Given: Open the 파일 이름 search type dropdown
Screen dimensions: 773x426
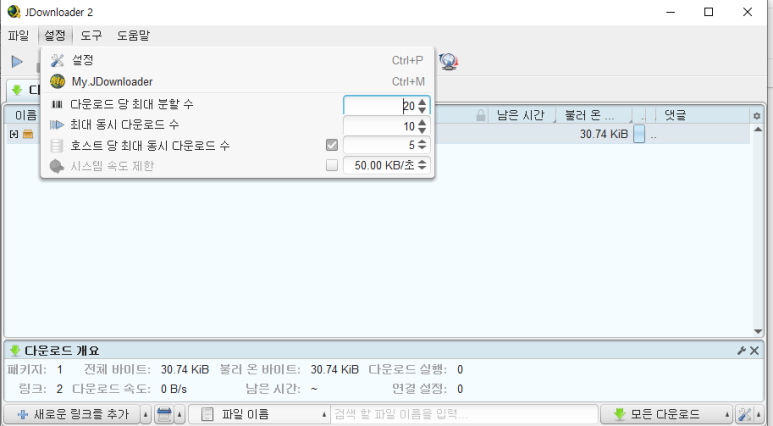Looking at the screenshot, I should pyautogui.click(x=260, y=414).
